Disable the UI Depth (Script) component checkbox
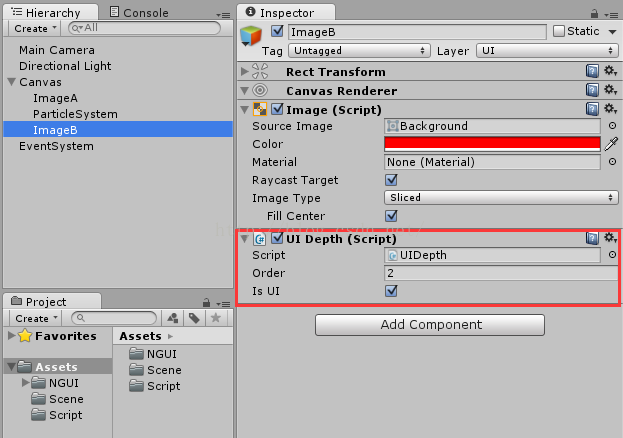Image resolution: width=623 pixels, height=438 pixels. click(277, 238)
